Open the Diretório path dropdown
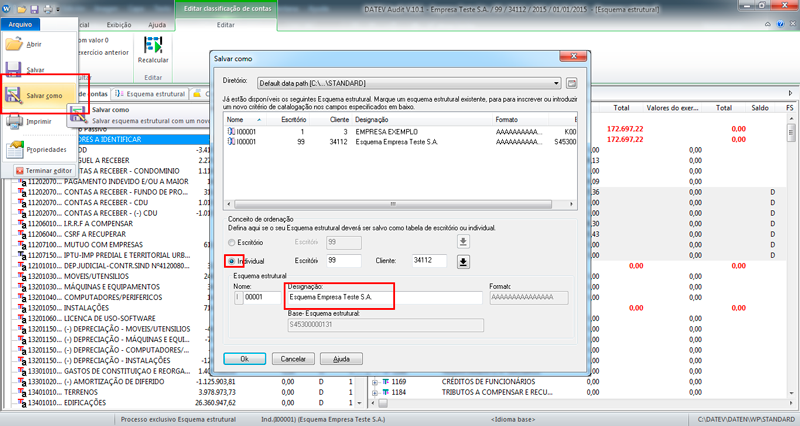Viewport: 800px width, 426px height. (556, 83)
